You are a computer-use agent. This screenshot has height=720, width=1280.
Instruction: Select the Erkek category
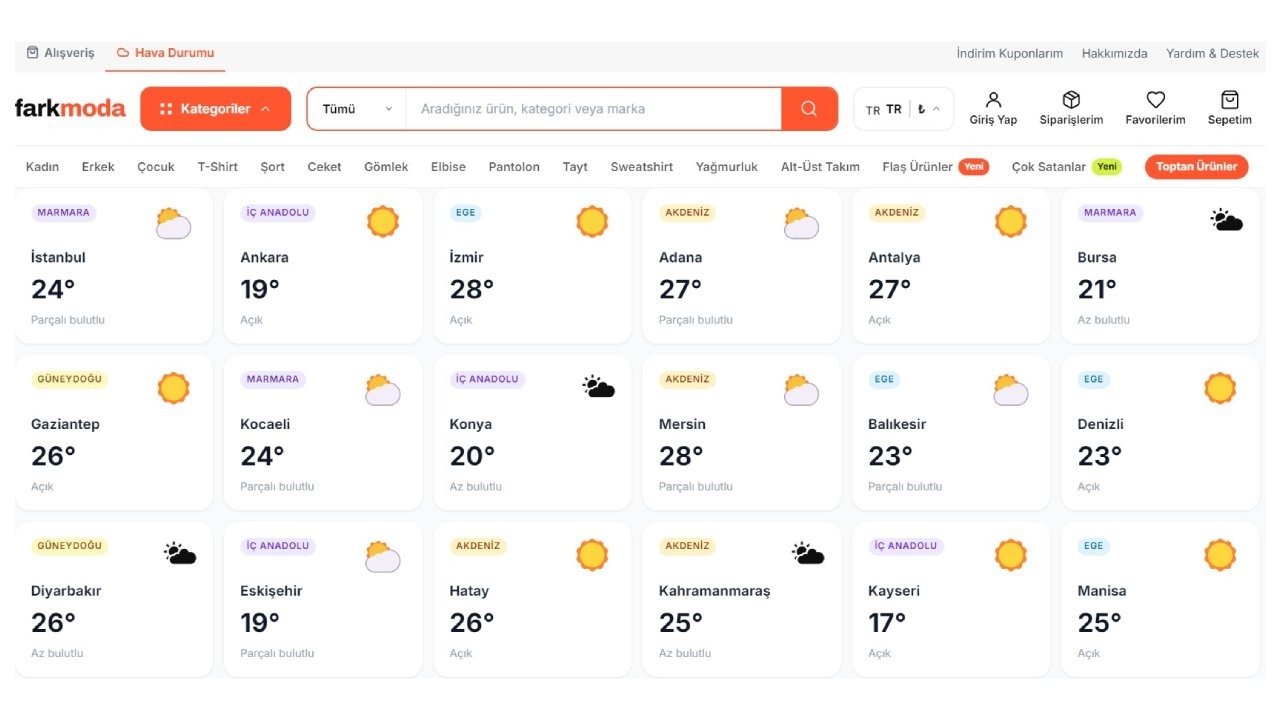point(98,167)
